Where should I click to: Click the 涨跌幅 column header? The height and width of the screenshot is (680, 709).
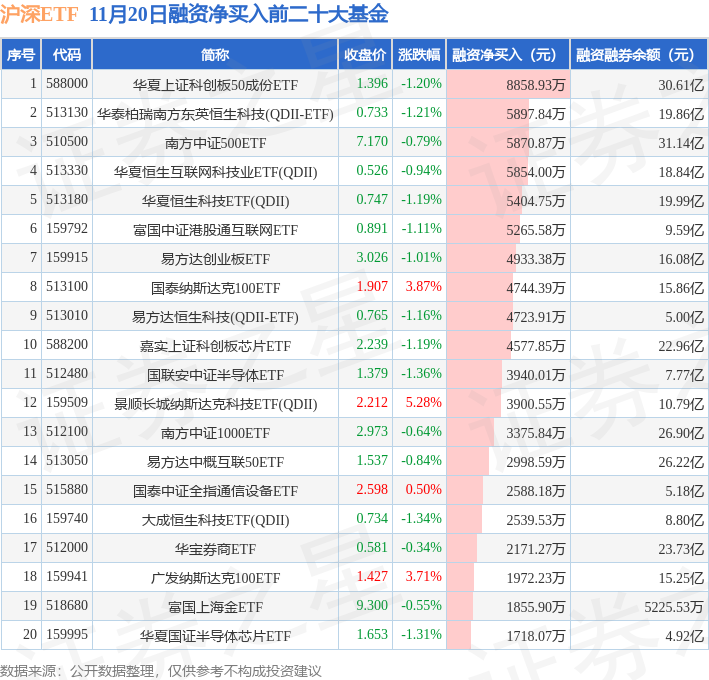pos(419,55)
